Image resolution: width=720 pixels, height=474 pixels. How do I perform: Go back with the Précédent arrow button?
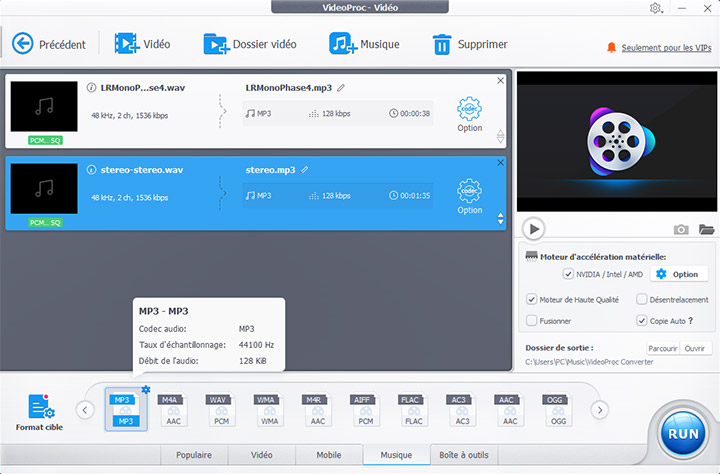[x=22, y=44]
